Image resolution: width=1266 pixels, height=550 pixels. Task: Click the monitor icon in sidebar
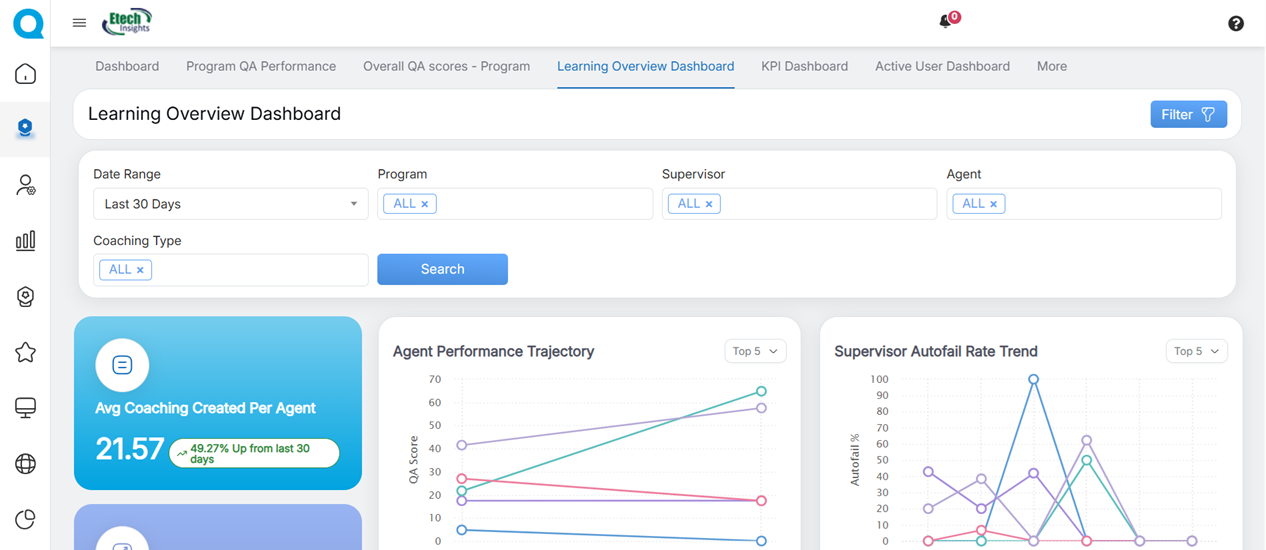(x=26, y=407)
